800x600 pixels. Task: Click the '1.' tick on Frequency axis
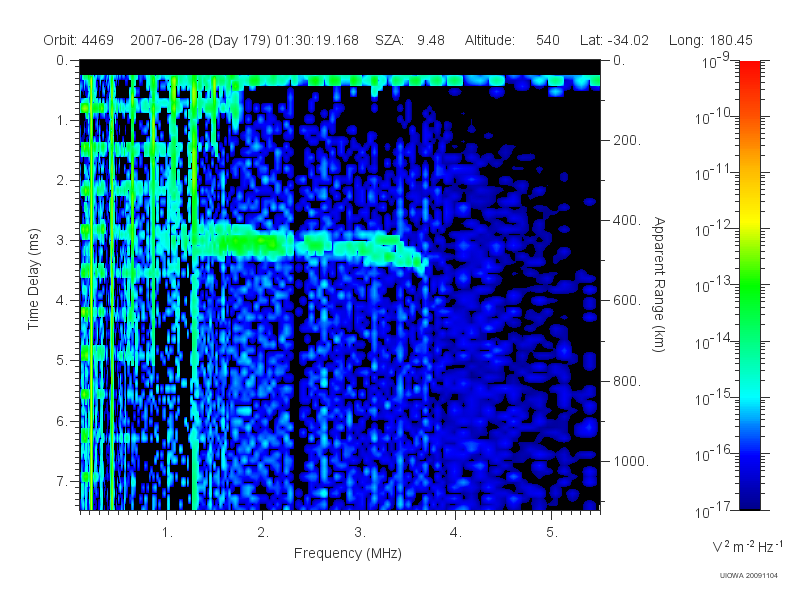[167, 533]
